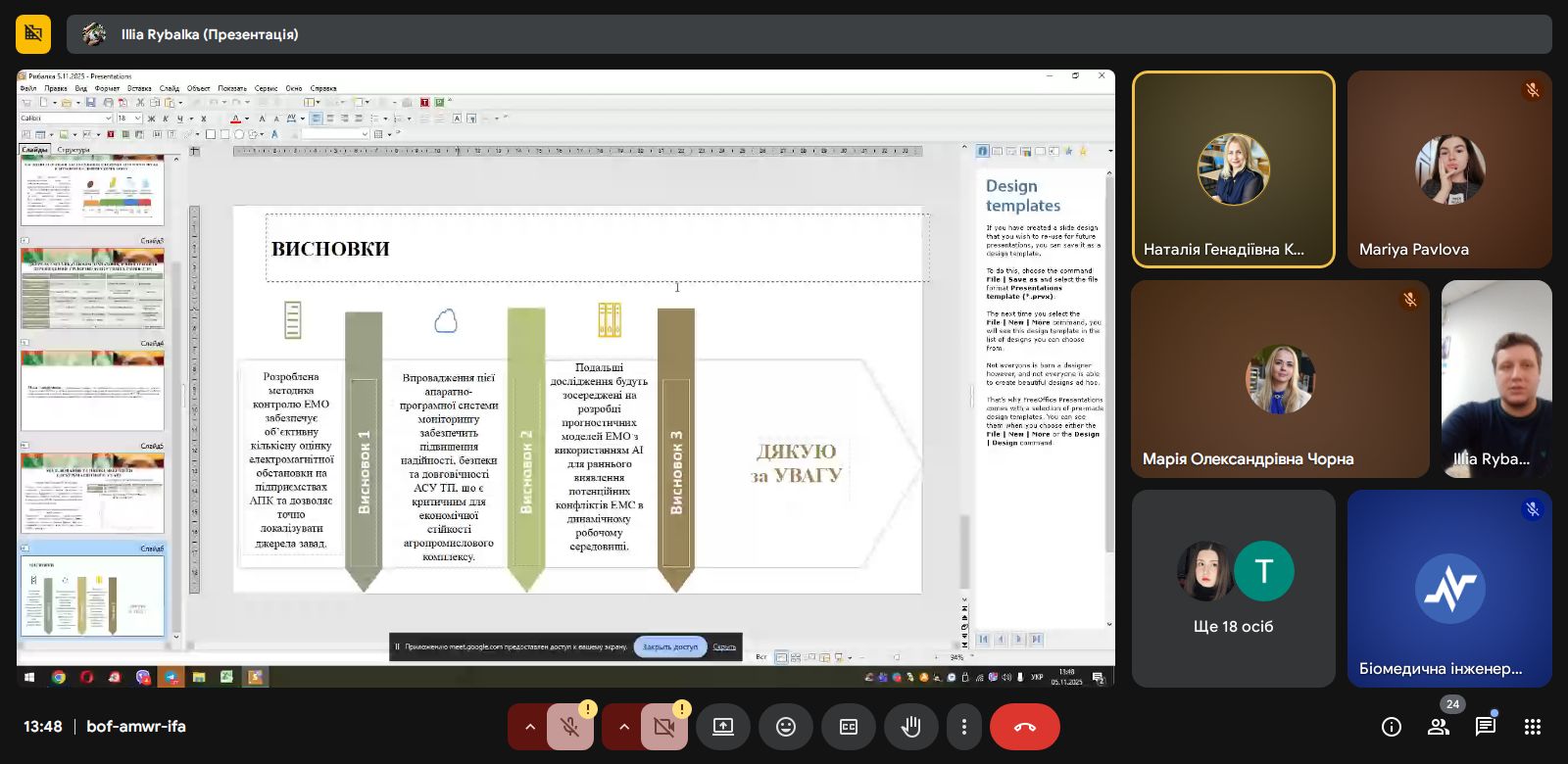Open the Формат menu in presentation
The height and width of the screenshot is (764, 1568).
coord(107,88)
